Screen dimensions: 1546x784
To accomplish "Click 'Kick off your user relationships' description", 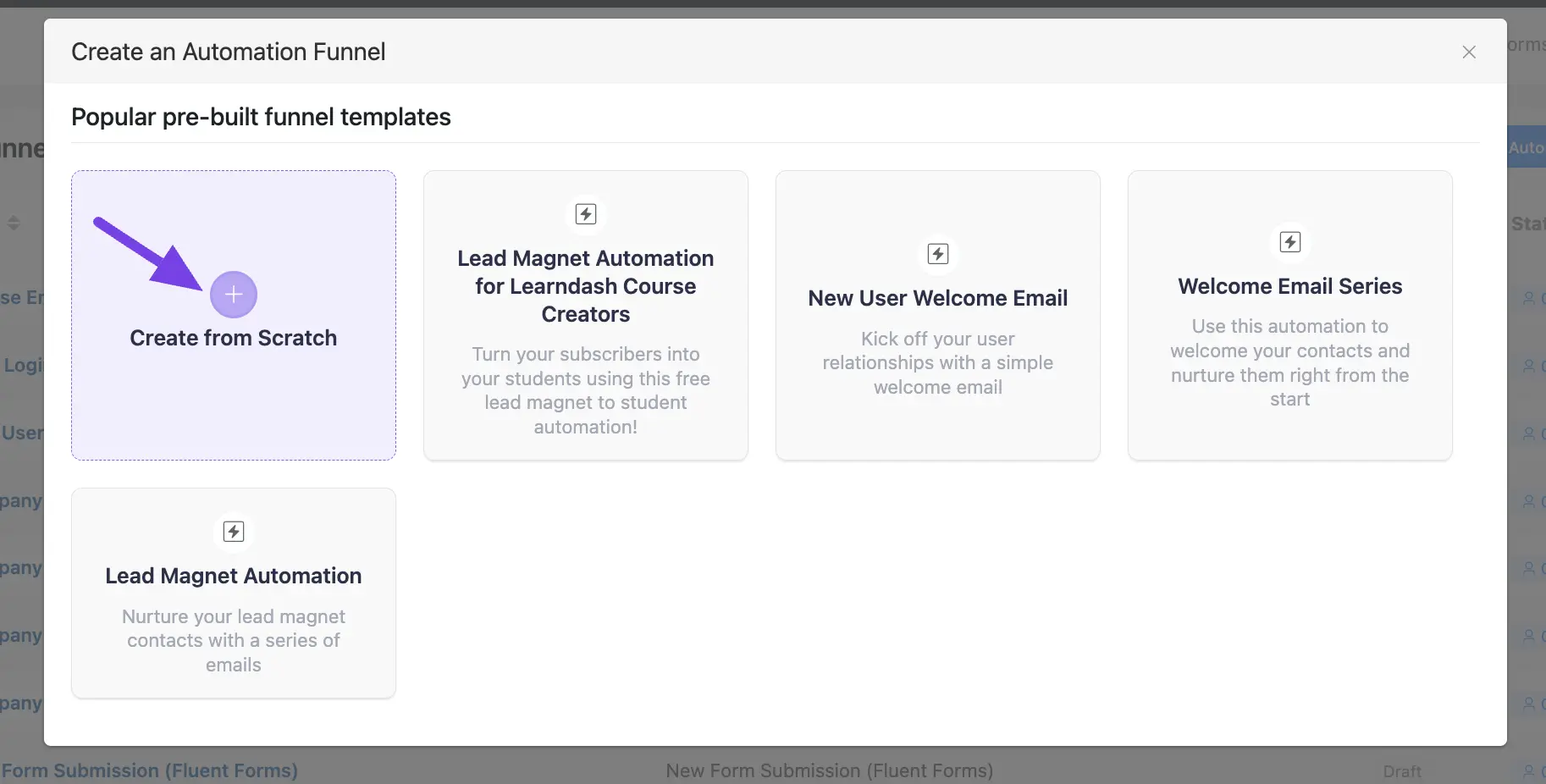I will (x=938, y=363).
